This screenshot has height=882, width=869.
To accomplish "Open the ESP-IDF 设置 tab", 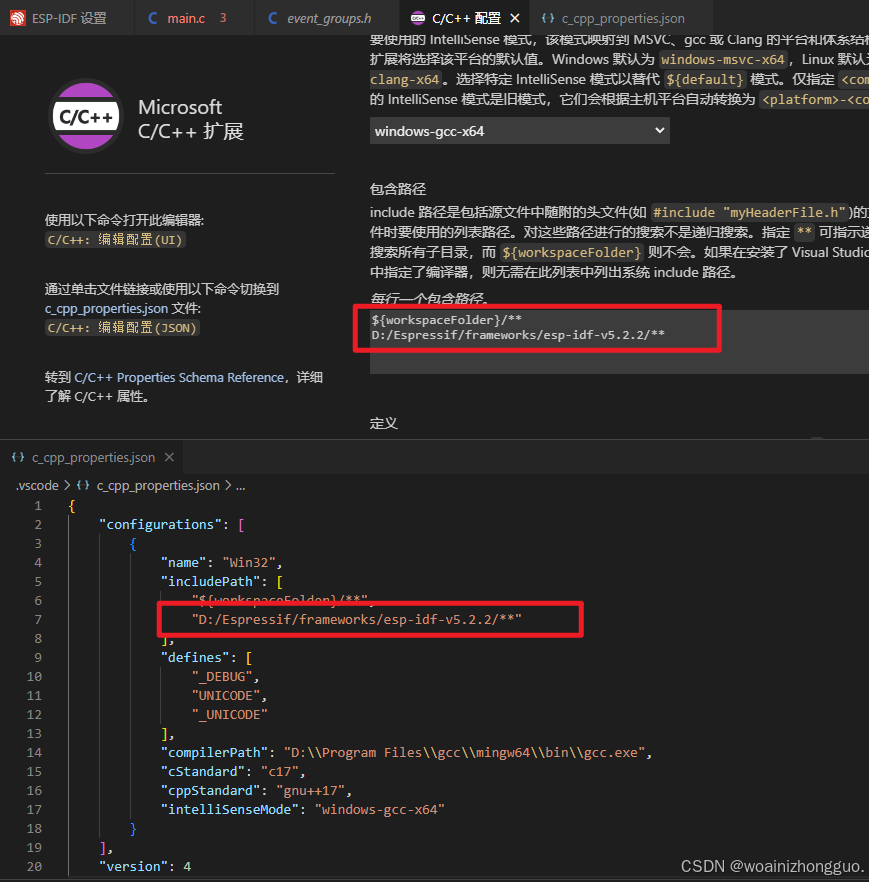I will coord(67,18).
